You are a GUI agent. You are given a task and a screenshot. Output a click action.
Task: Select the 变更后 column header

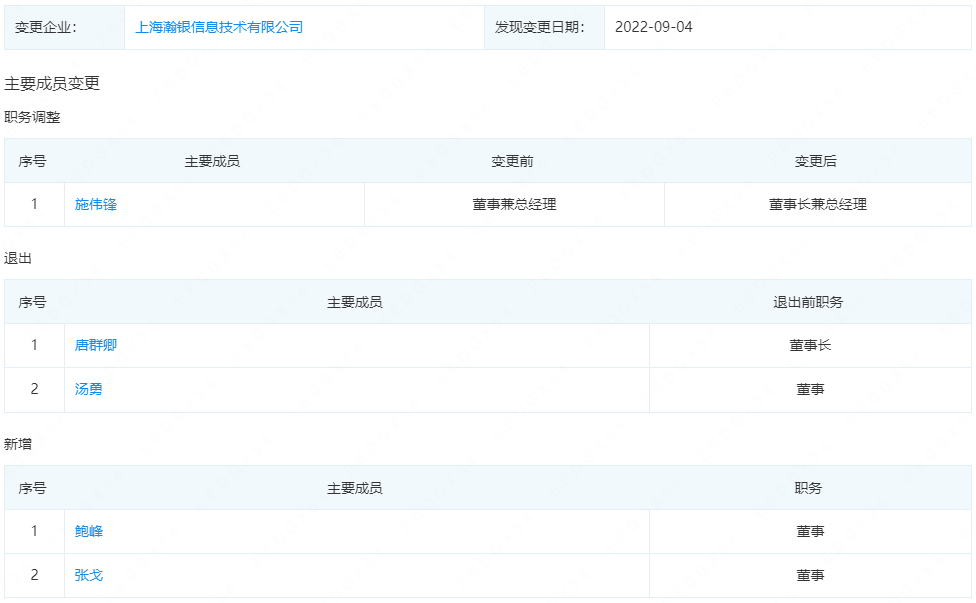click(818, 160)
